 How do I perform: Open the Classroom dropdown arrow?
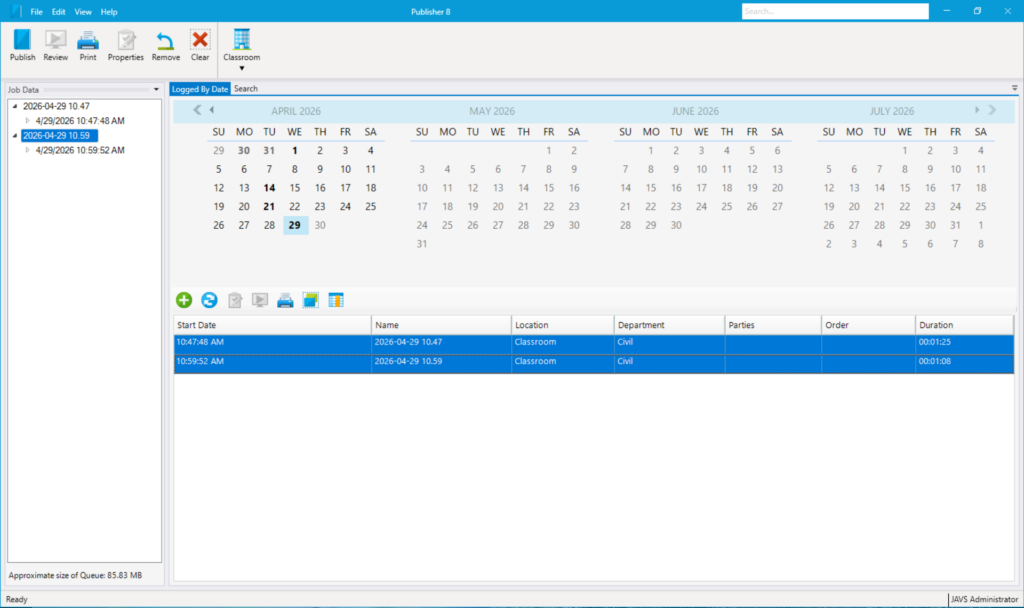coord(242,69)
